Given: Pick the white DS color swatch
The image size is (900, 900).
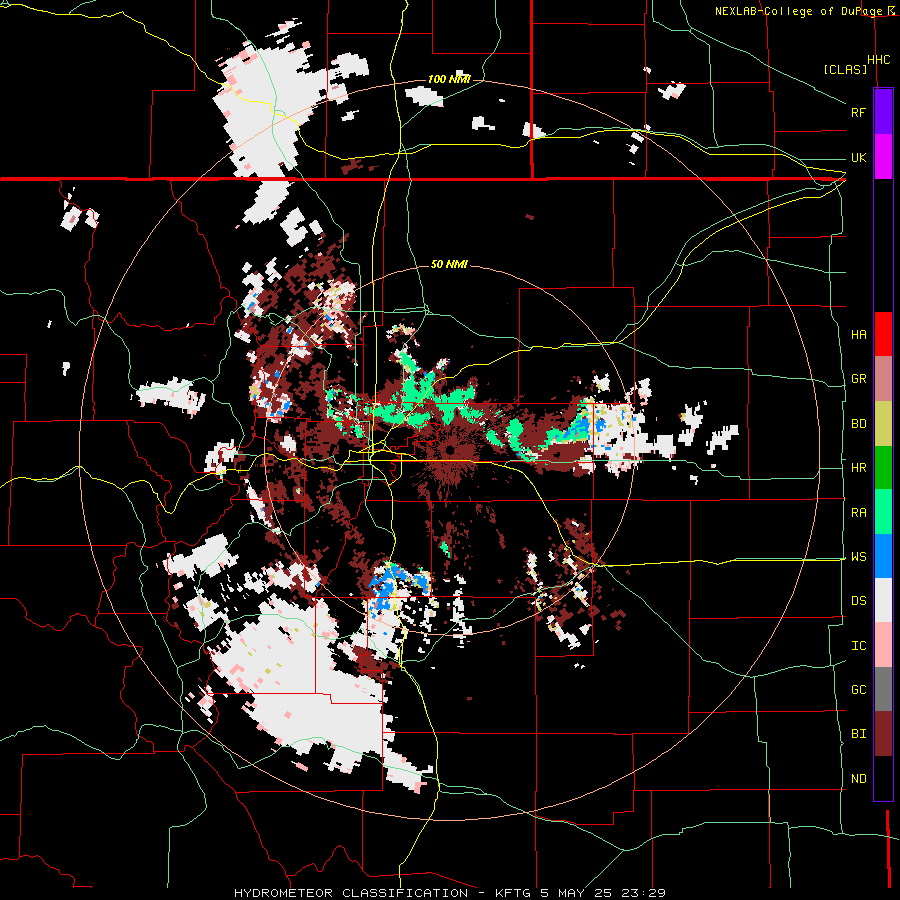Looking at the screenshot, I should pos(883,600).
